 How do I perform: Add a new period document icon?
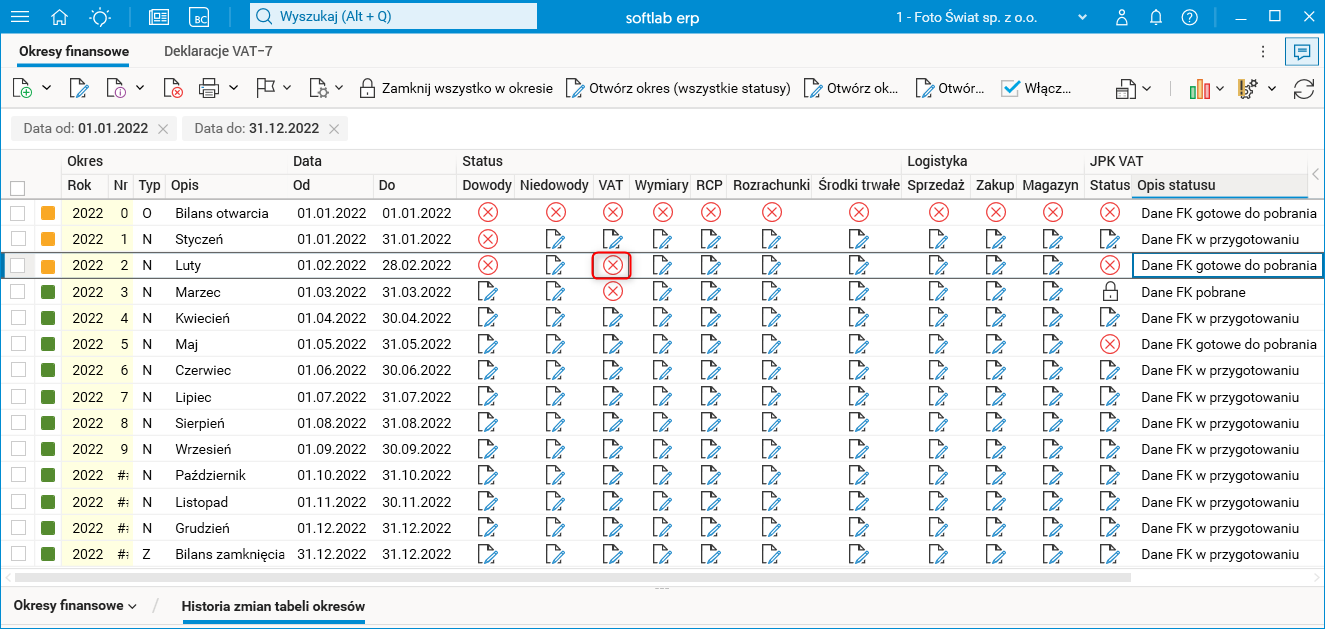(22, 88)
